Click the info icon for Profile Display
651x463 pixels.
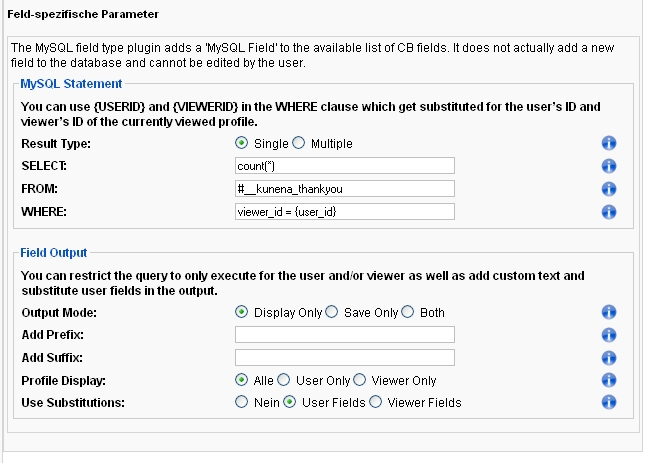coord(609,380)
